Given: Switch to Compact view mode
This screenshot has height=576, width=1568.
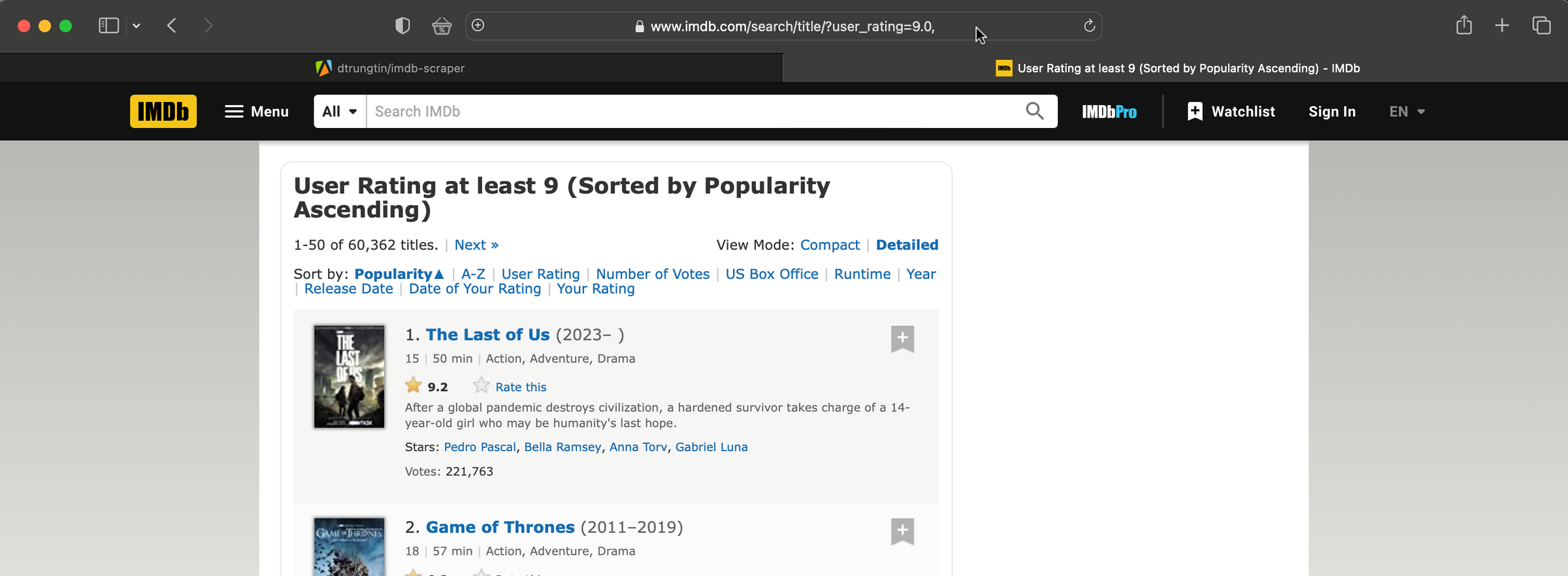Looking at the screenshot, I should pyautogui.click(x=830, y=245).
